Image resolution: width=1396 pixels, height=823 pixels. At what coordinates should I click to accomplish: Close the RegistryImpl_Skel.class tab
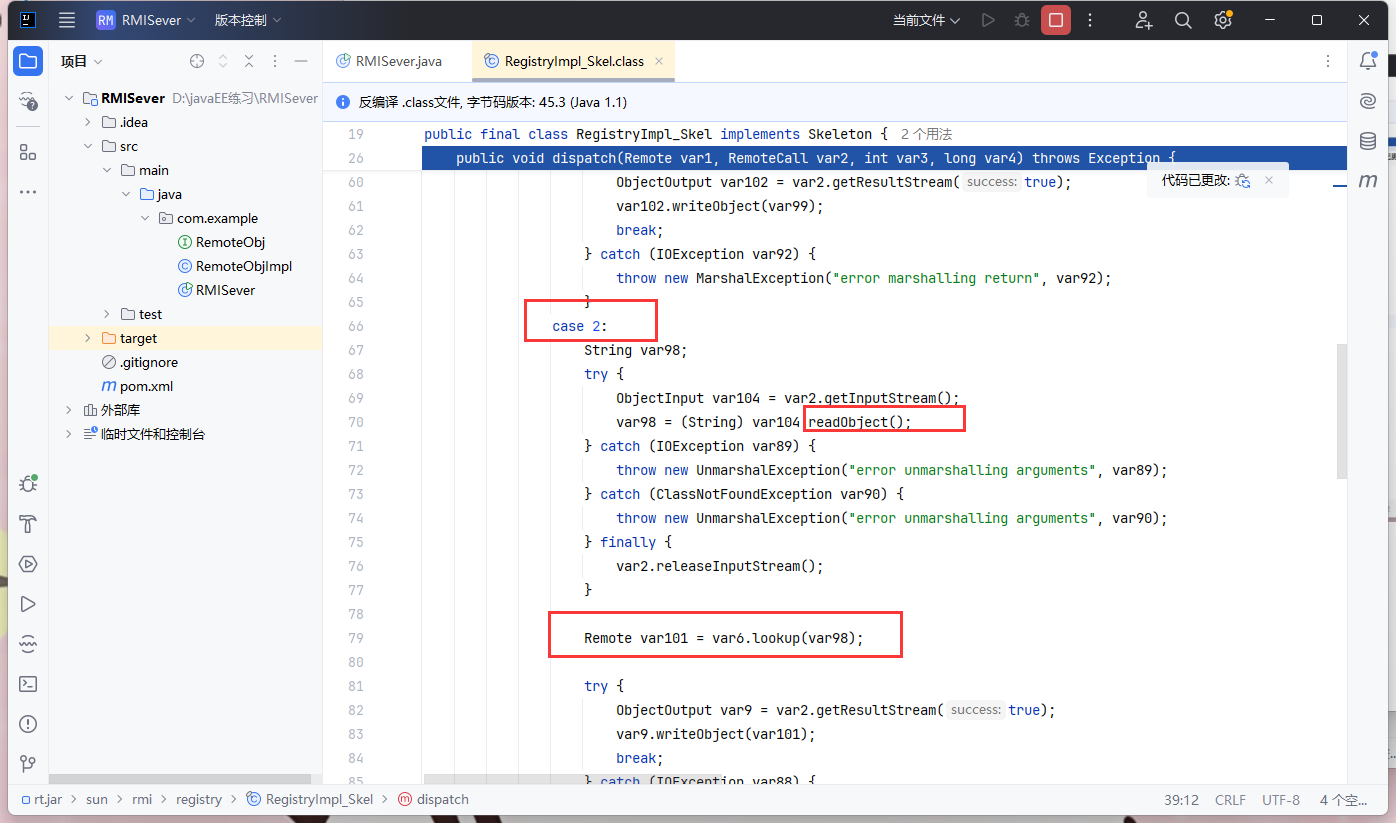659,61
